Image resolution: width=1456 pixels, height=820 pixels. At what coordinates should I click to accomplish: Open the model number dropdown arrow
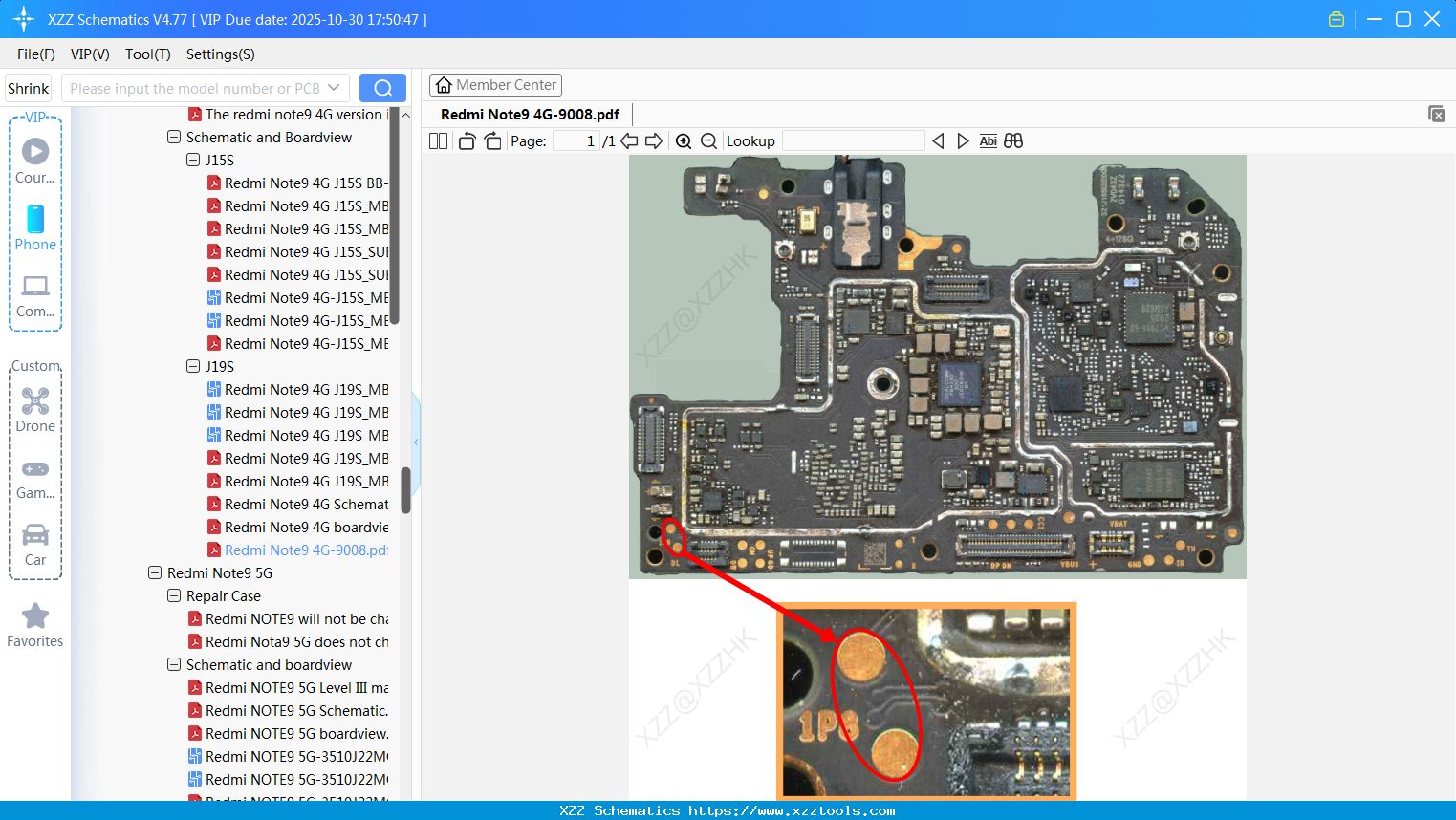(x=334, y=88)
